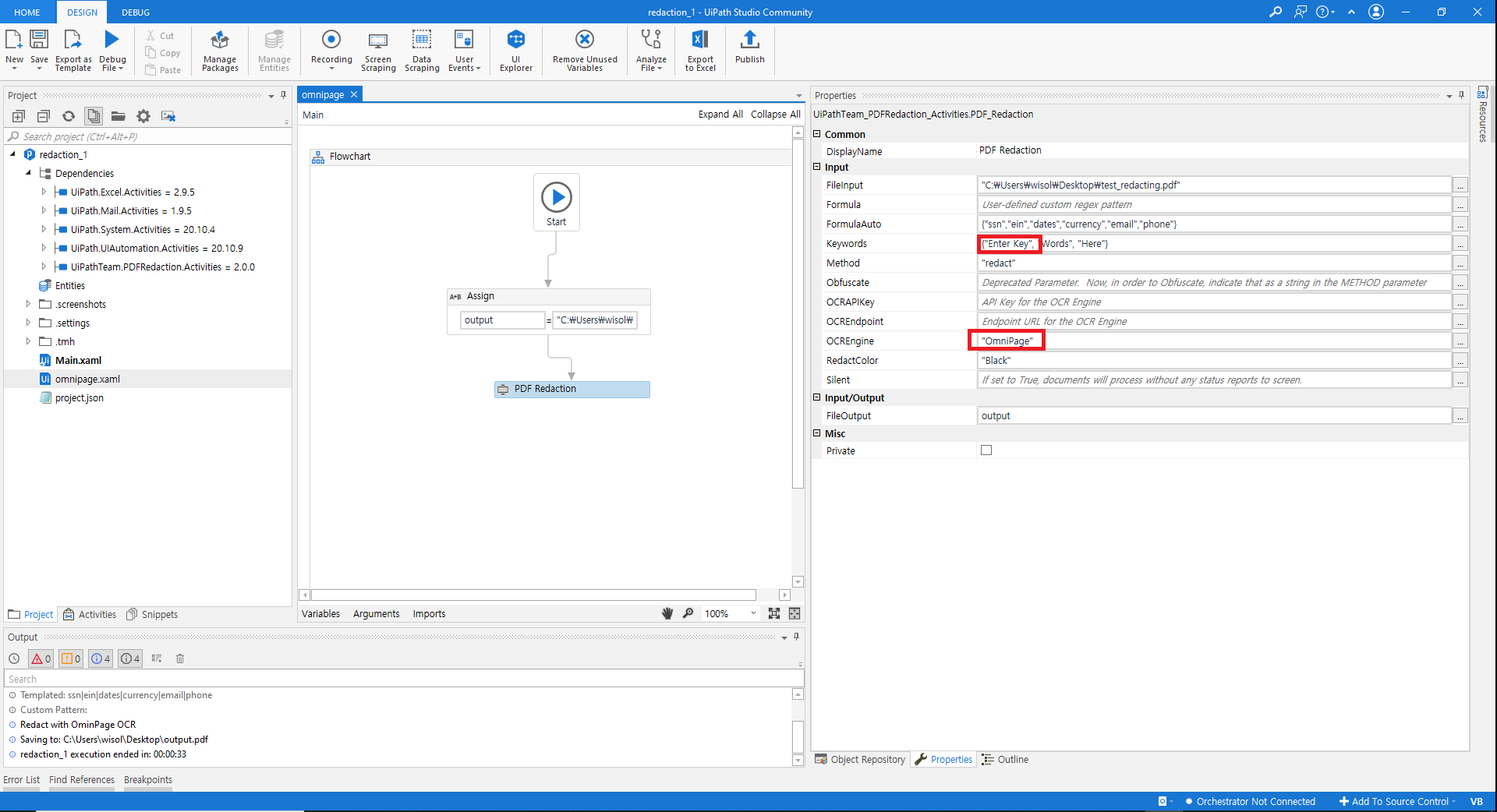This screenshot has height=812, width=1497.
Task: Toggle trace messages filter in Output
Action: (130, 658)
